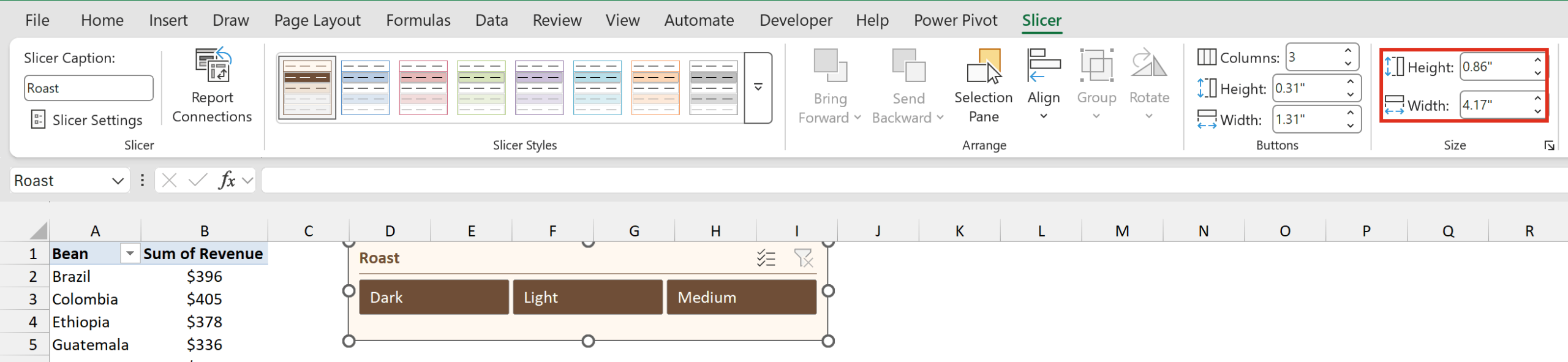Select the Sum of Revenue header cell
The image size is (1568, 362).
pos(204,254)
